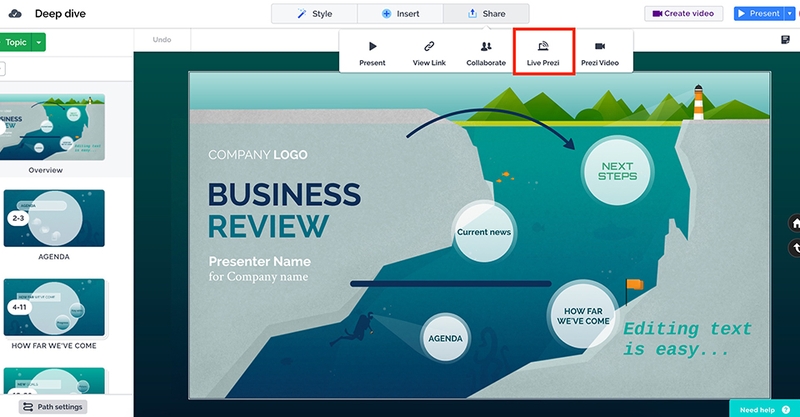Screen dimensions: 800x417
Task: Select Present in Share menu
Action: 372,53
